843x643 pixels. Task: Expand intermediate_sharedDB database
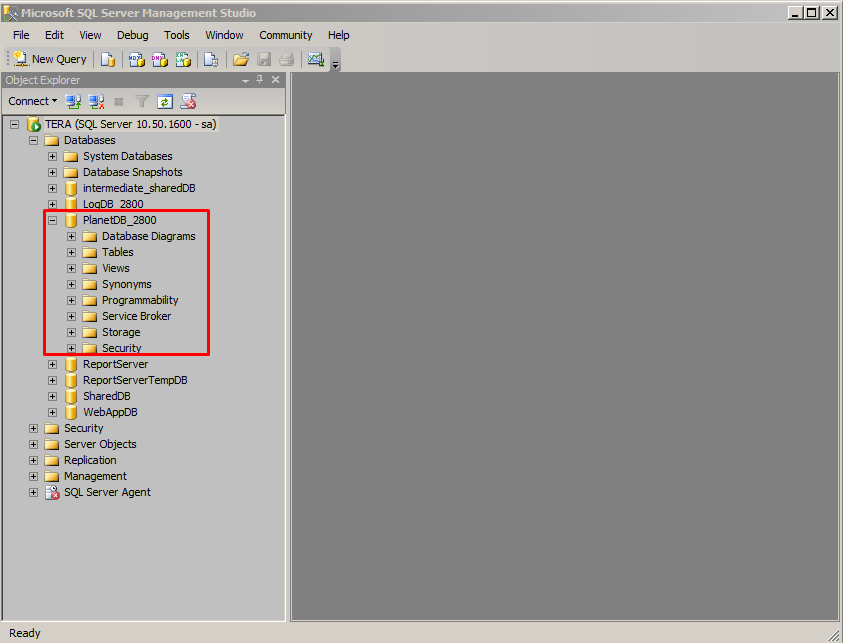click(x=52, y=188)
